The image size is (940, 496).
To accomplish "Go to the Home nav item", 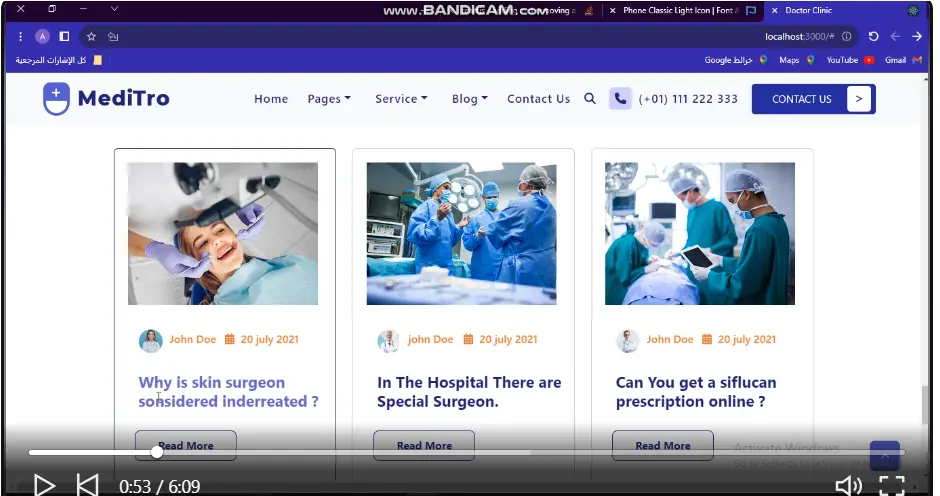I will (271, 99).
